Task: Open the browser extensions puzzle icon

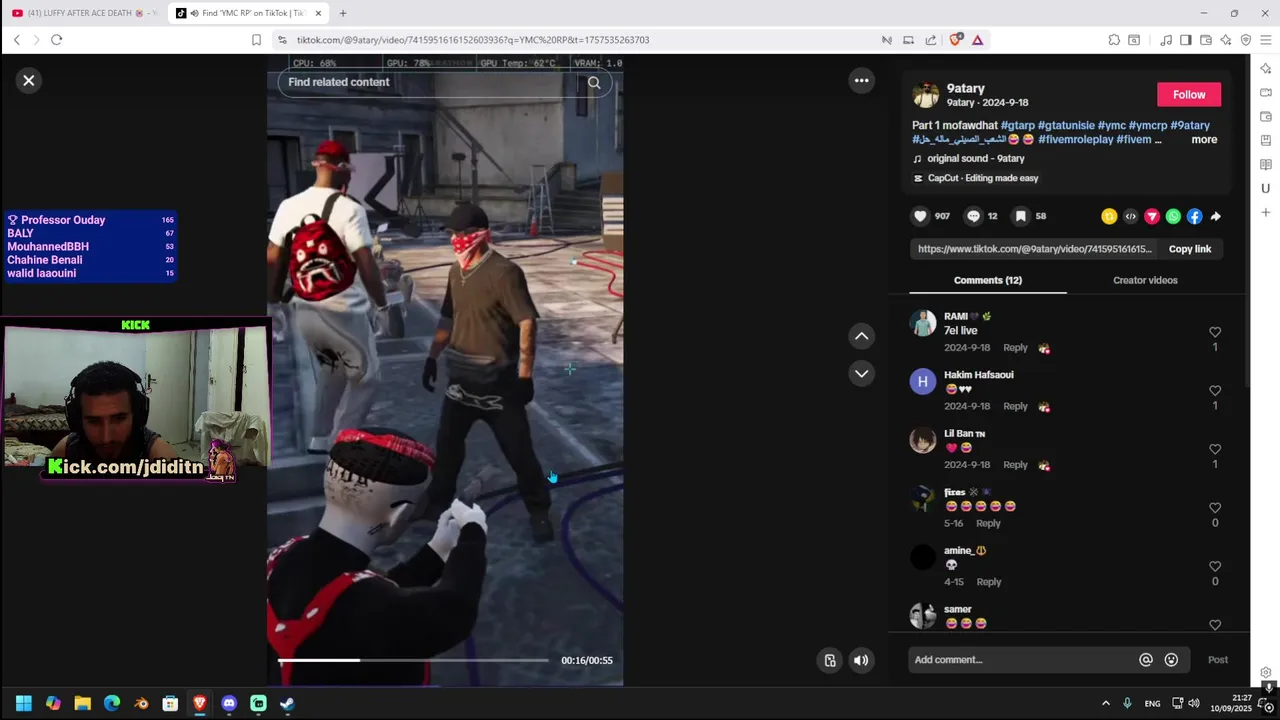Action: pyautogui.click(x=1114, y=40)
